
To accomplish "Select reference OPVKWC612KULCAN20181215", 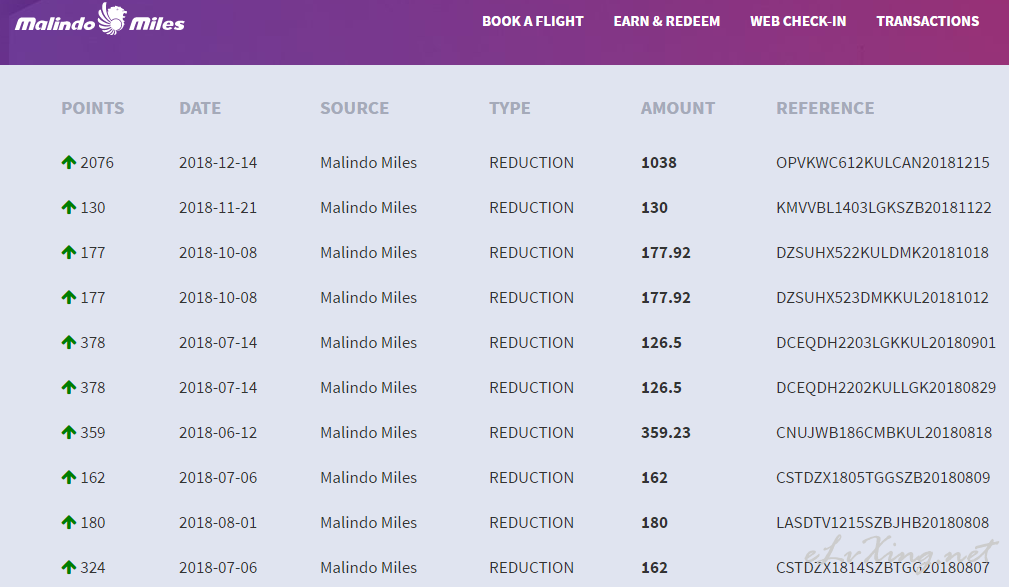I will pos(882,162).
